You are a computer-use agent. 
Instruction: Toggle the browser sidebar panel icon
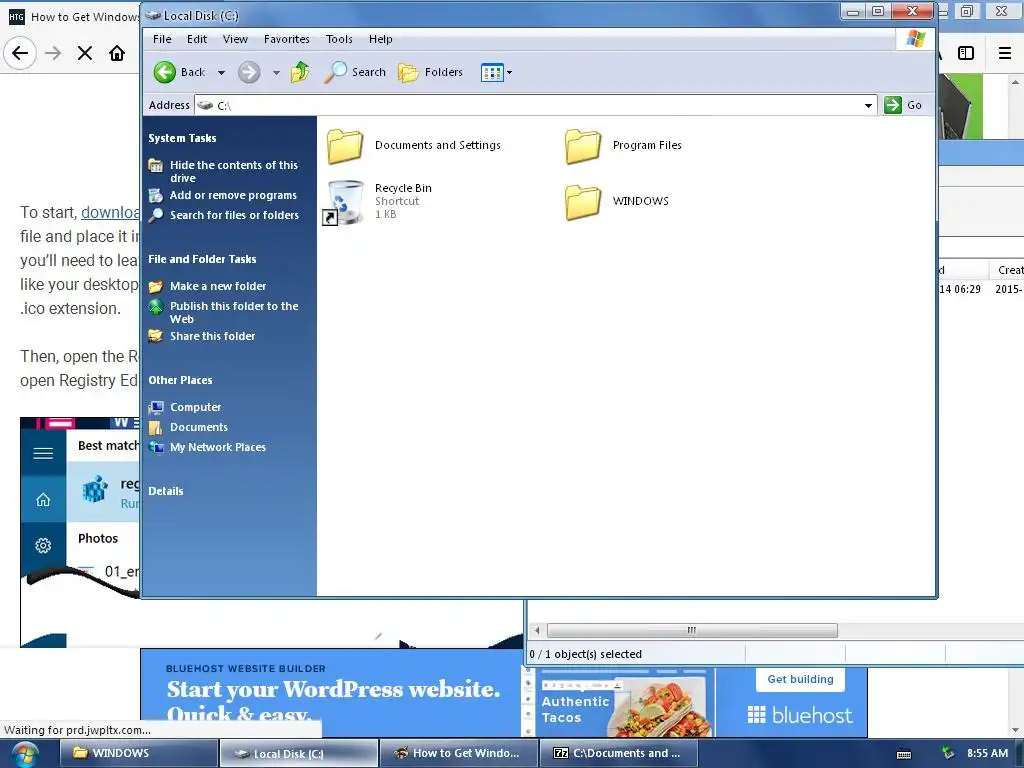tap(966, 53)
